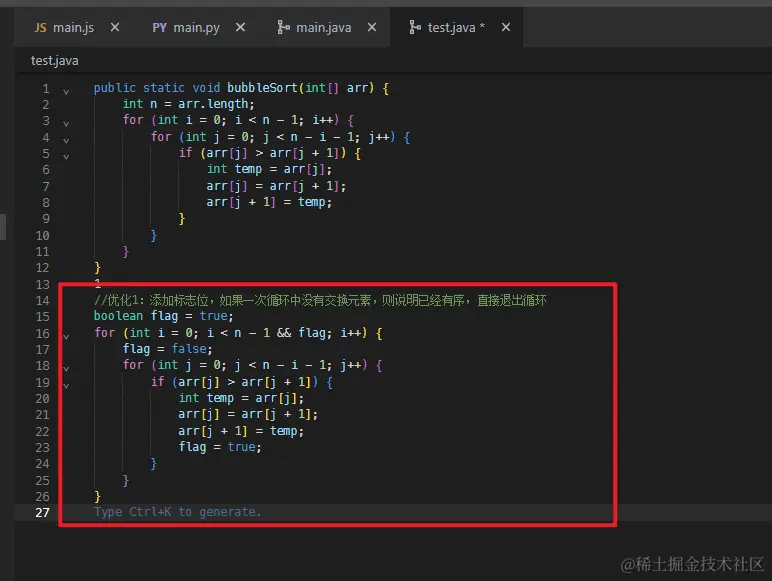Collapse the inner for loop fold at line 18
This screenshot has height=581, width=772.
pyautogui.click(x=66, y=368)
